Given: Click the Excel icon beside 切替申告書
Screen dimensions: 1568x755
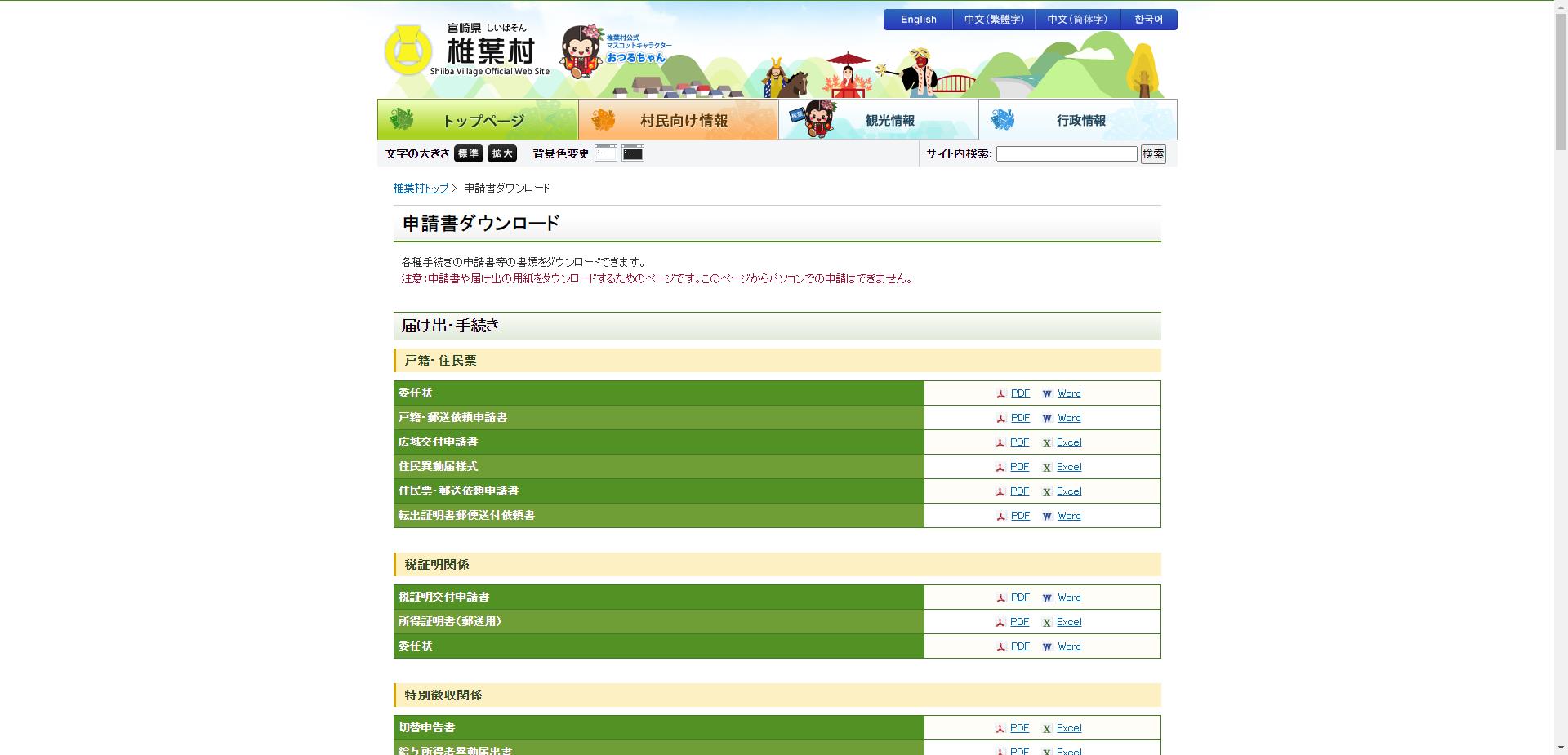Looking at the screenshot, I should (x=1047, y=727).
